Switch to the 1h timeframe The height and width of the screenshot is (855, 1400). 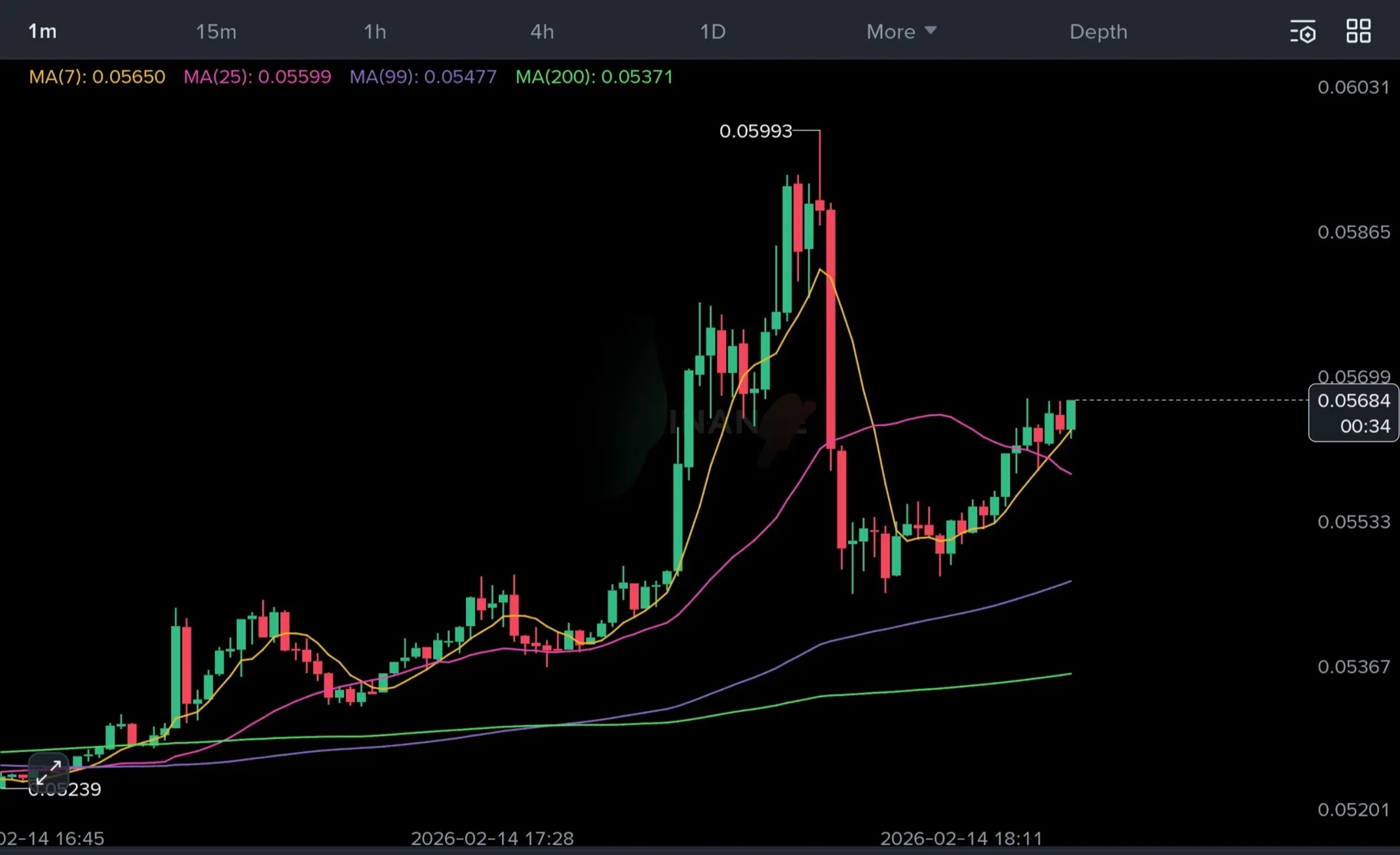pyautogui.click(x=375, y=32)
